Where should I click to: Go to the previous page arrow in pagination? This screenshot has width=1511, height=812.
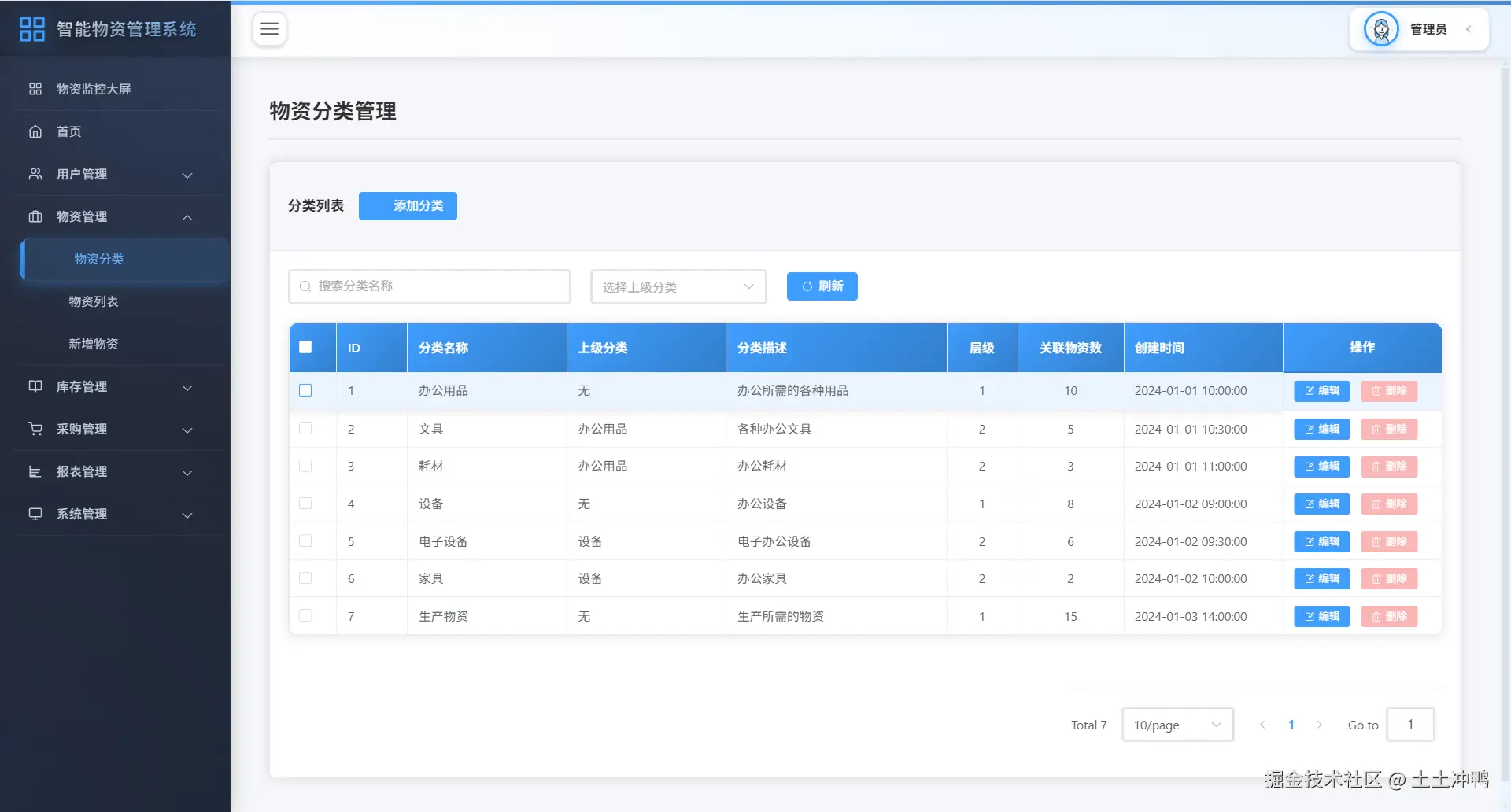coord(1262,725)
